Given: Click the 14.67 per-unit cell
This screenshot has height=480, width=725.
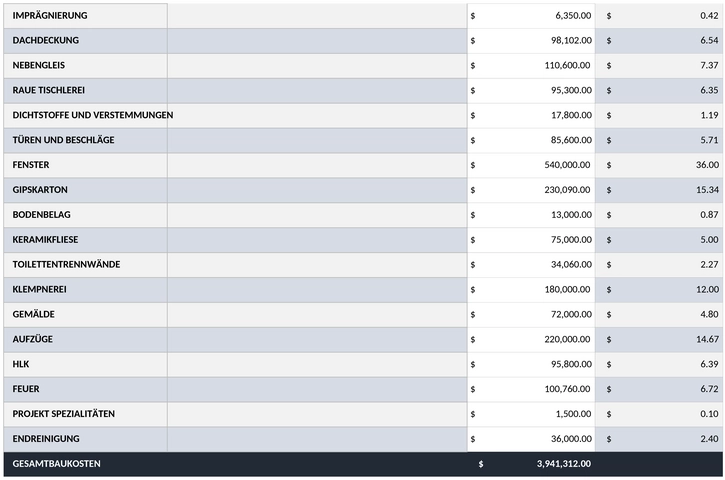Looking at the screenshot, I should point(659,340).
